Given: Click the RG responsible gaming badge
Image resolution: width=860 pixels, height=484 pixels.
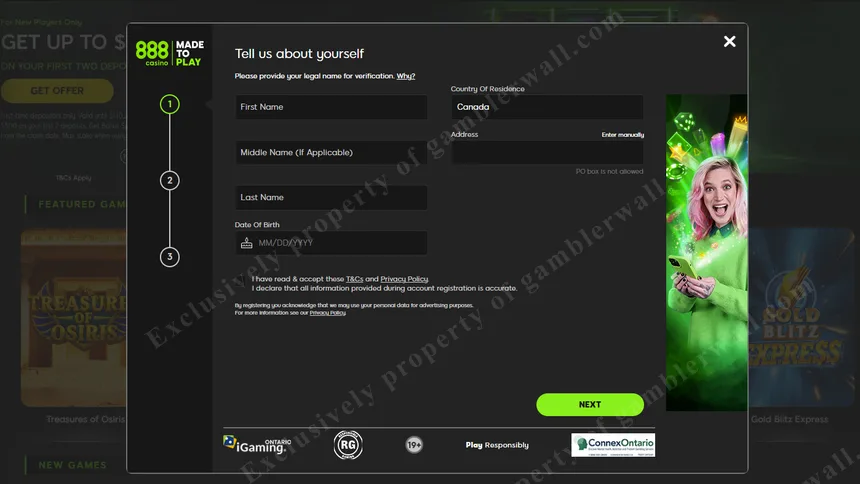Looking at the screenshot, I should tap(348, 444).
